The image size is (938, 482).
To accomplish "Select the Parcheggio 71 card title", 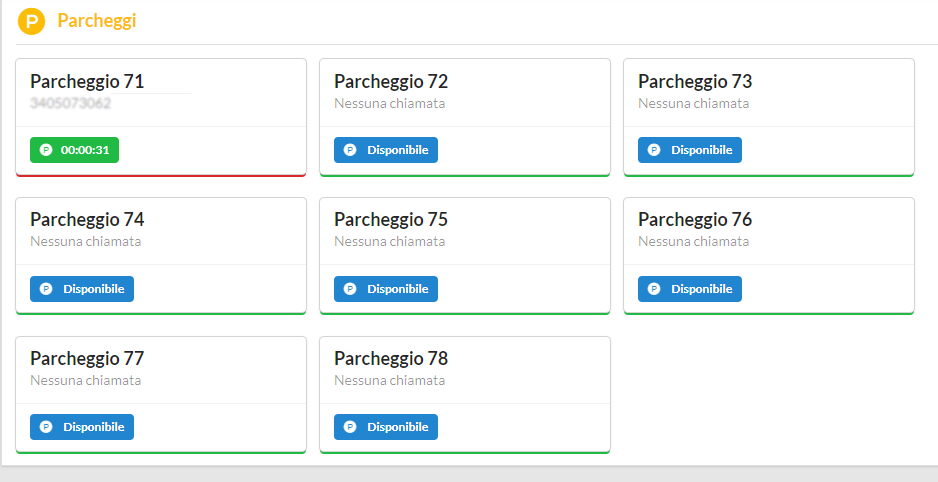I will click(x=87, y=82).
